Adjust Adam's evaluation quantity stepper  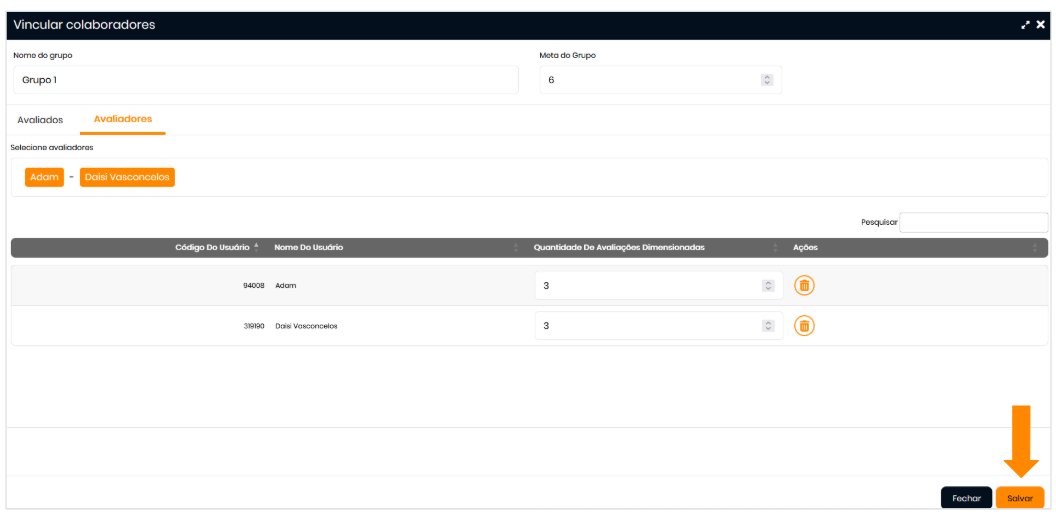coord(768,286)
